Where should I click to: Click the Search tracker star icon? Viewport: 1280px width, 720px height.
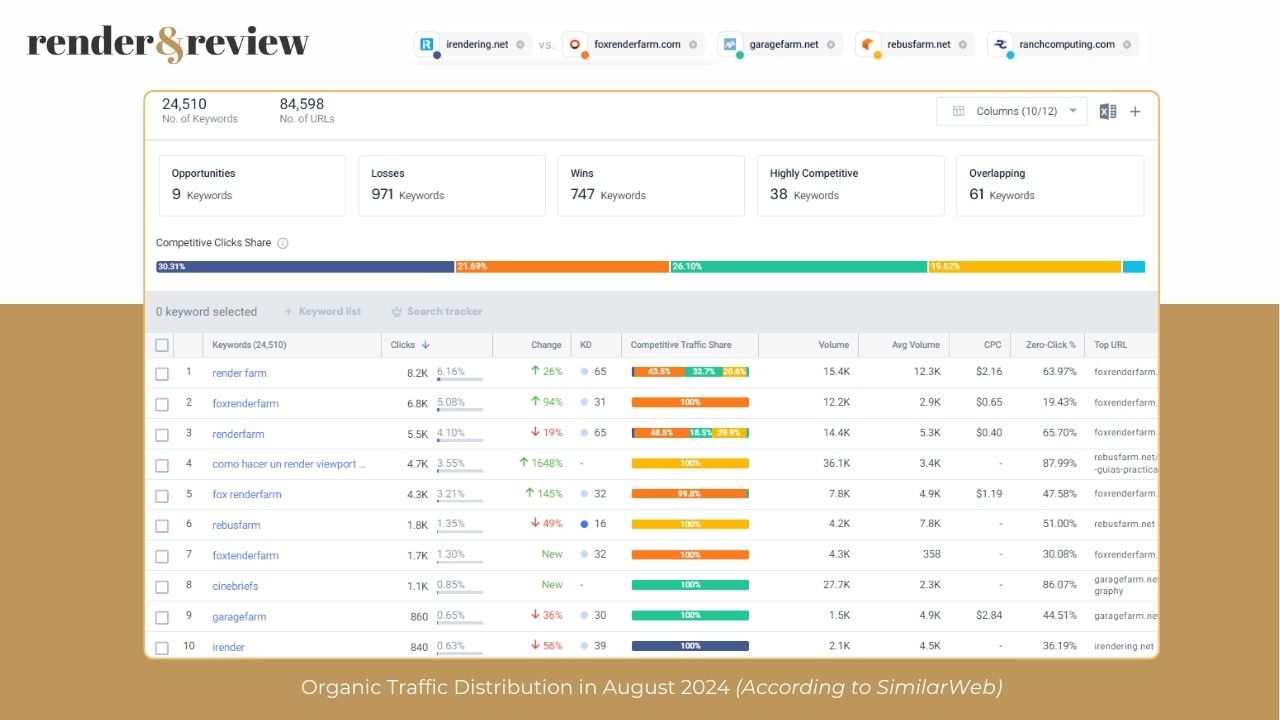coord(397,312)
